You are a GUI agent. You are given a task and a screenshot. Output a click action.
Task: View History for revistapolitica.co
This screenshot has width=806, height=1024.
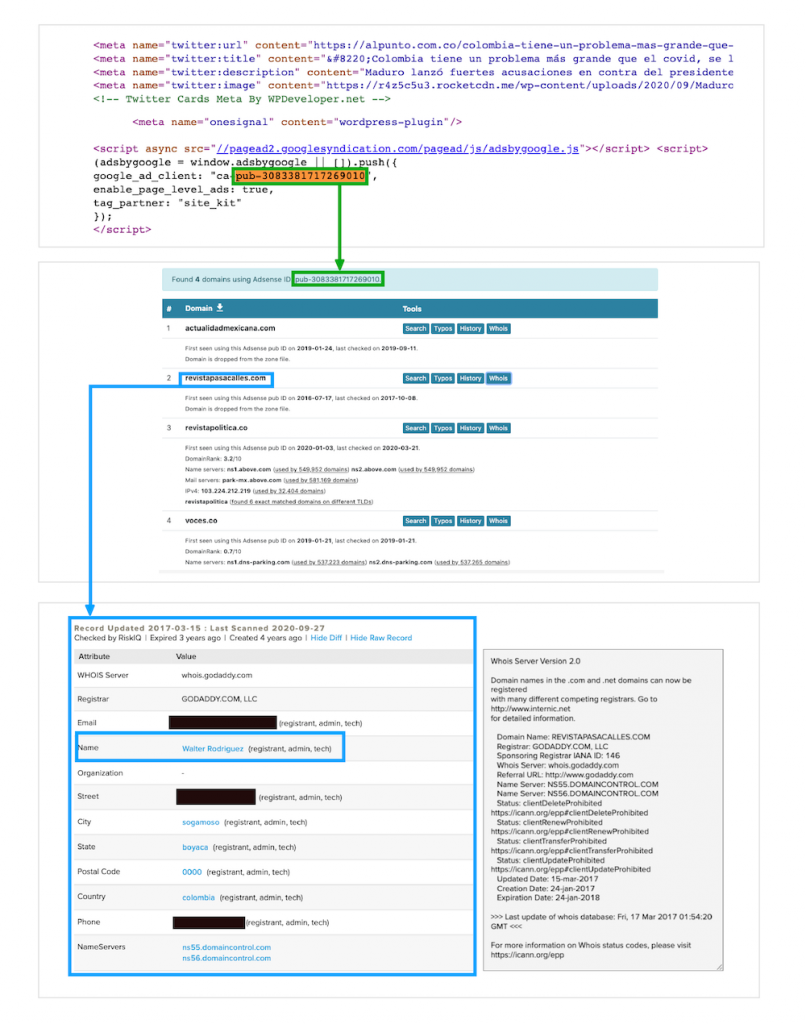pos(470,428)
